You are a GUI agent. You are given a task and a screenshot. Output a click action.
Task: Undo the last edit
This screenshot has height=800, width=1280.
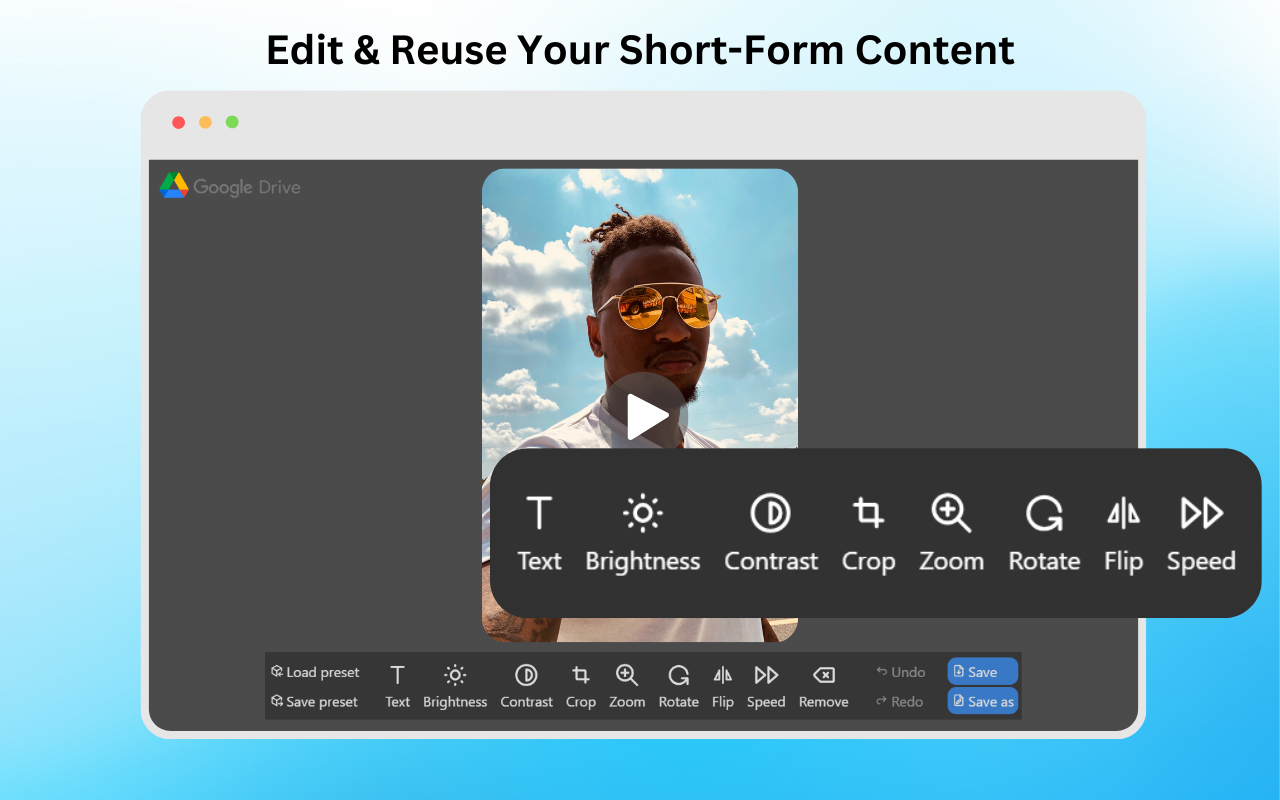coord(899,671)
